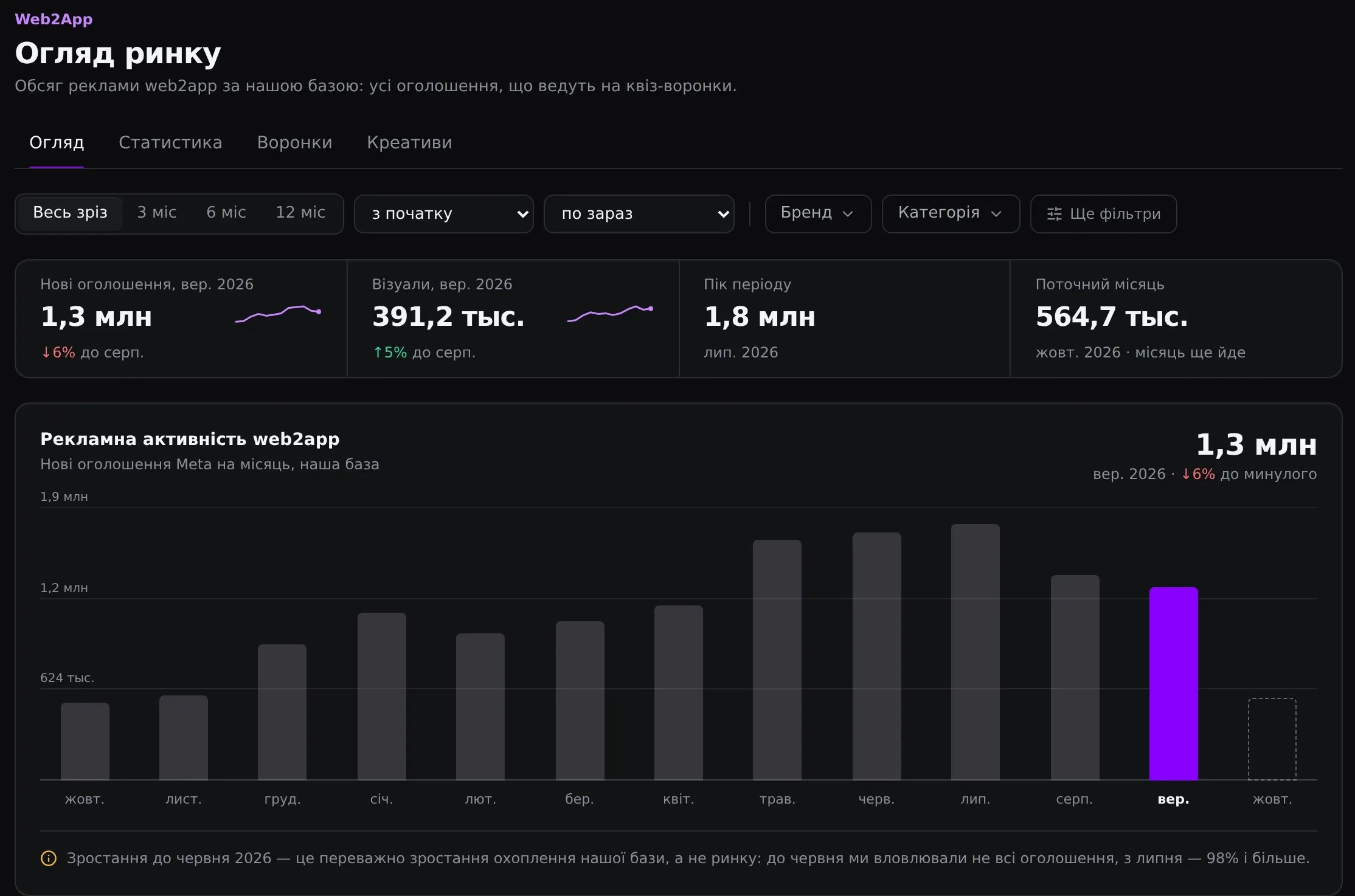Click the Пік періоду 1,8 млн value

pyautogui.click(x=760, y=317)
